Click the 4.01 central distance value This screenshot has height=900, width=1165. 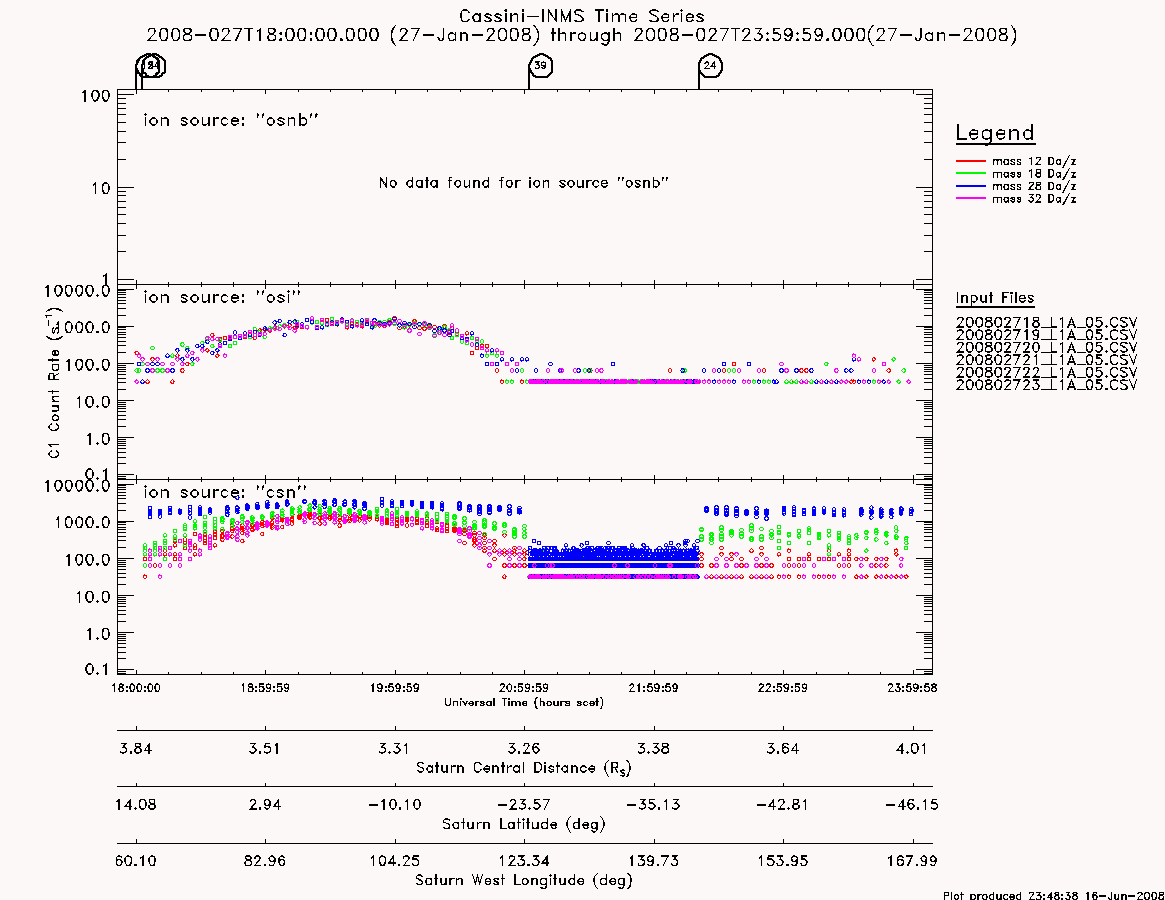pos(912,748)
